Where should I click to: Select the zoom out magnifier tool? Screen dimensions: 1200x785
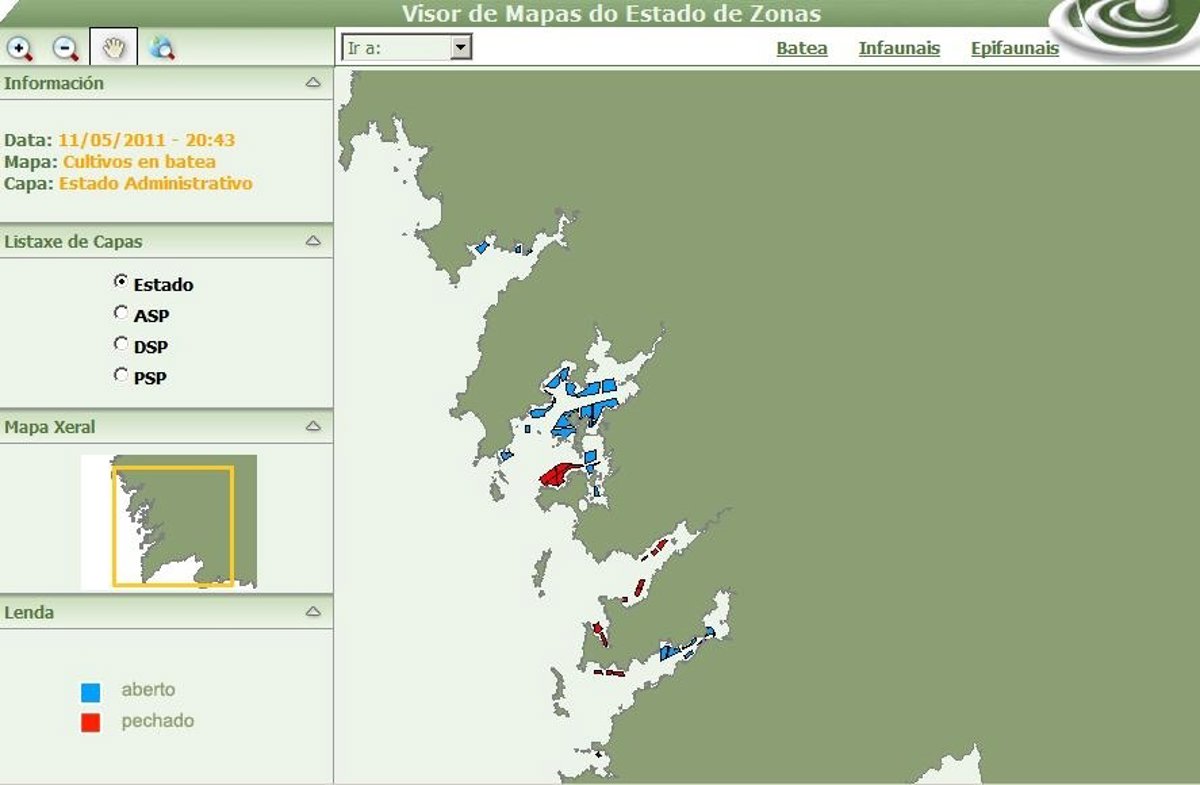point(66,47)
